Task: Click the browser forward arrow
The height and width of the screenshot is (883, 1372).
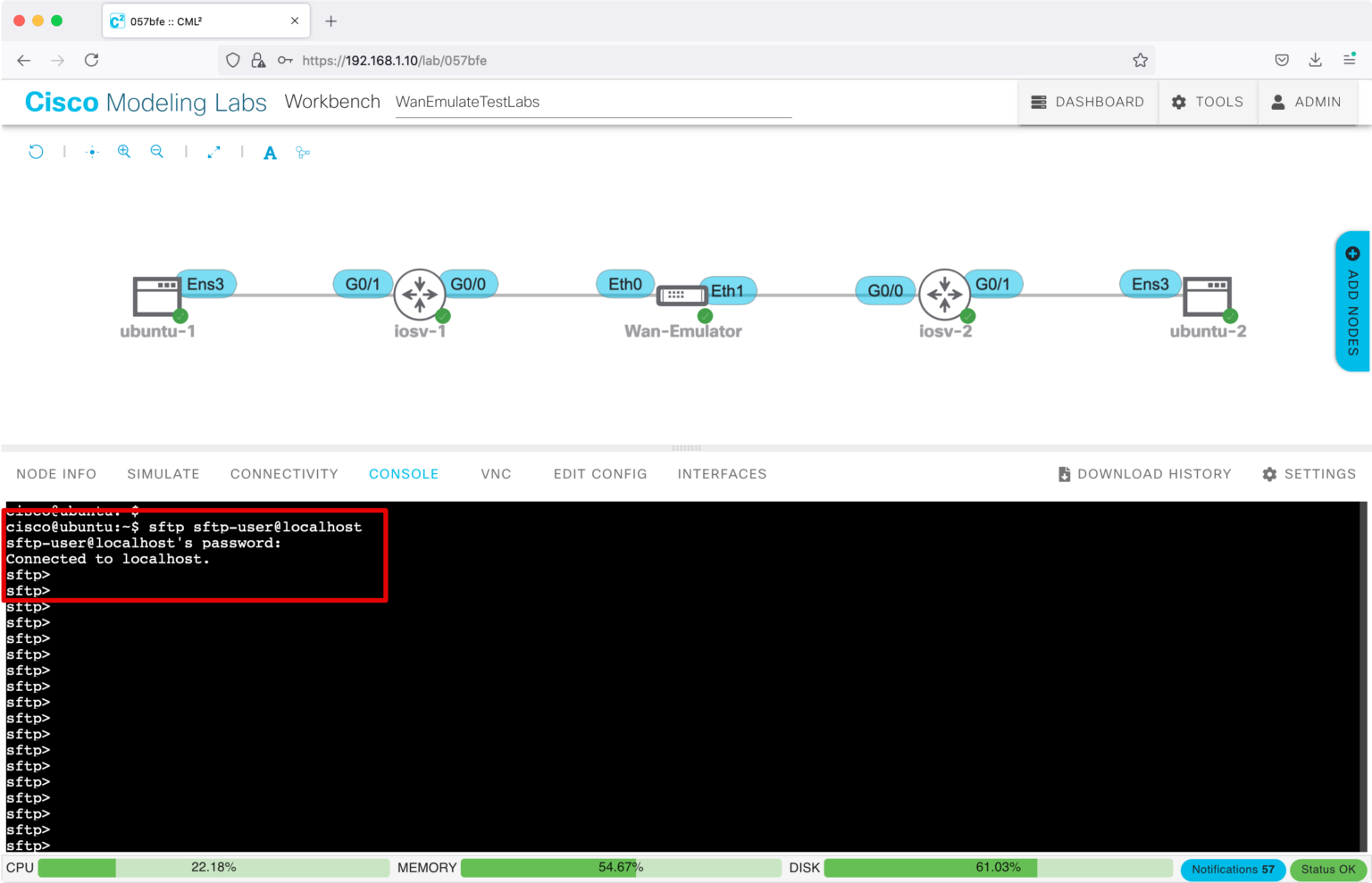Action: [x=58, y=60]
